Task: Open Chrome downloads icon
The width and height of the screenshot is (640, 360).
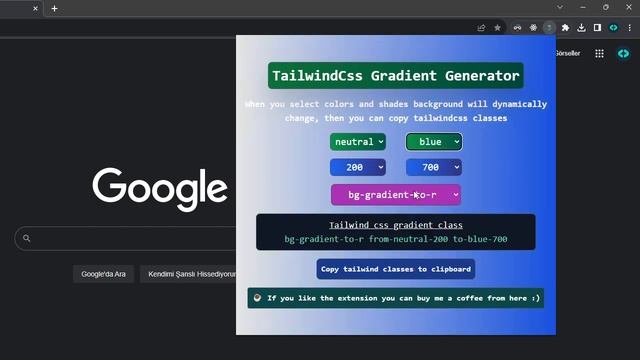Action: coord(581,28)
